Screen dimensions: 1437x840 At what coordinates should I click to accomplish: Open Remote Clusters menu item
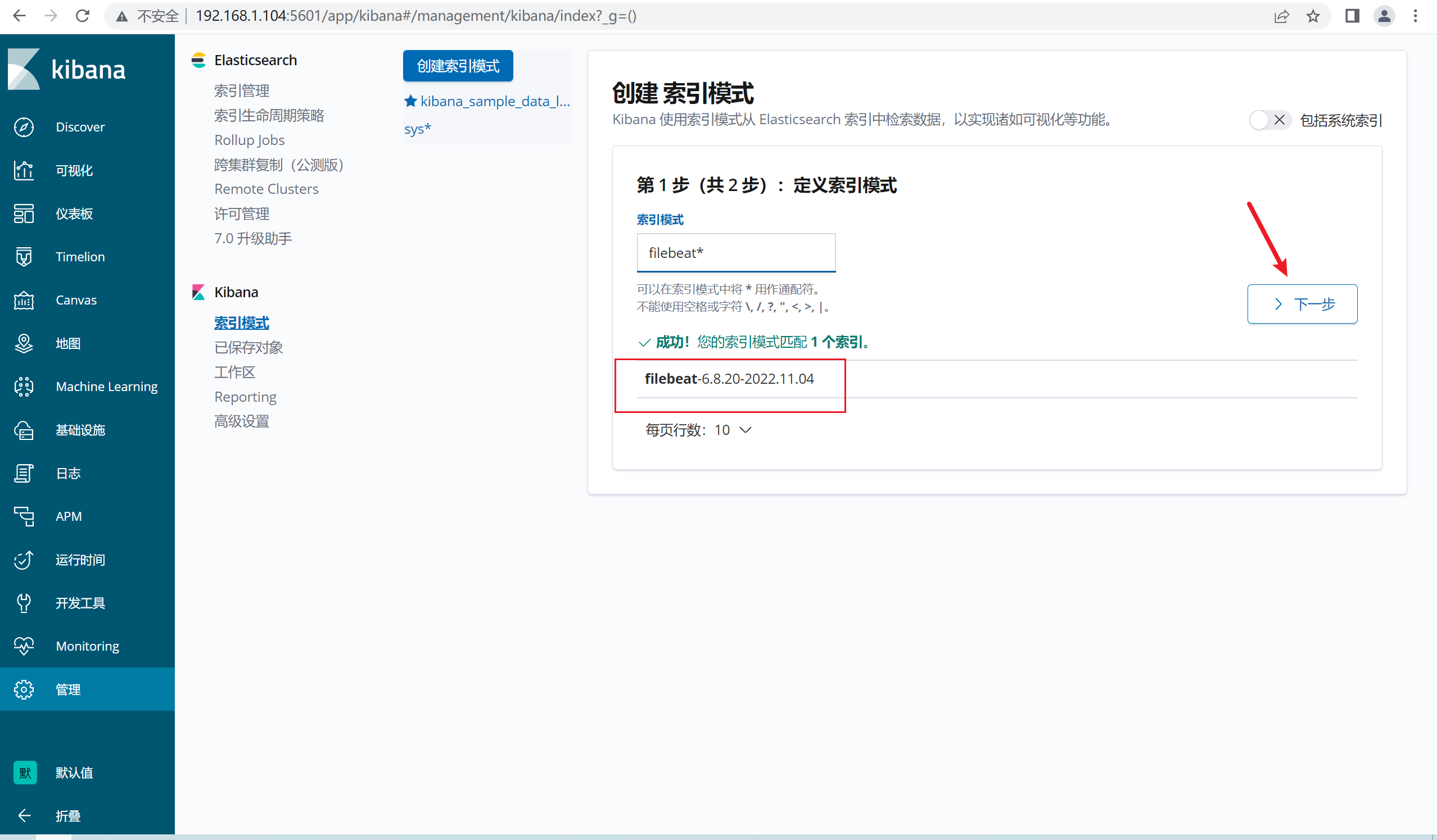click(266, 189)
